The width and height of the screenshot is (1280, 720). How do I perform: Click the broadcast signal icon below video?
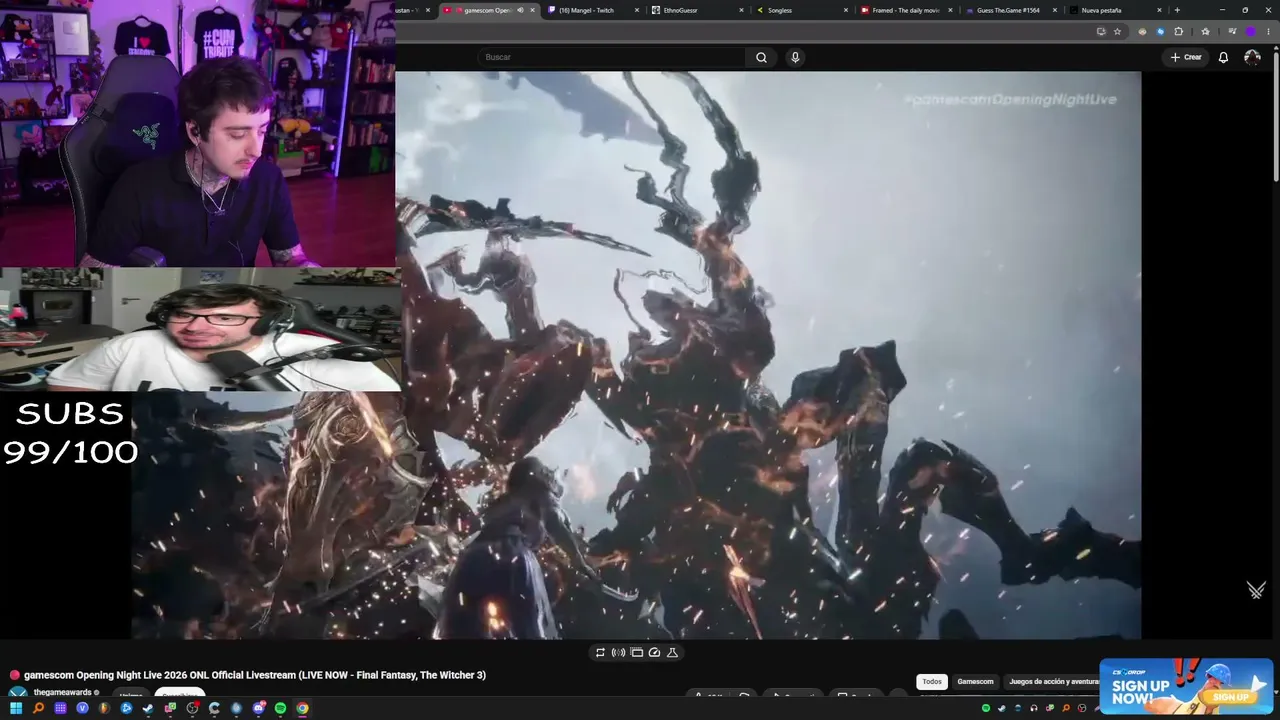(618, 652)
